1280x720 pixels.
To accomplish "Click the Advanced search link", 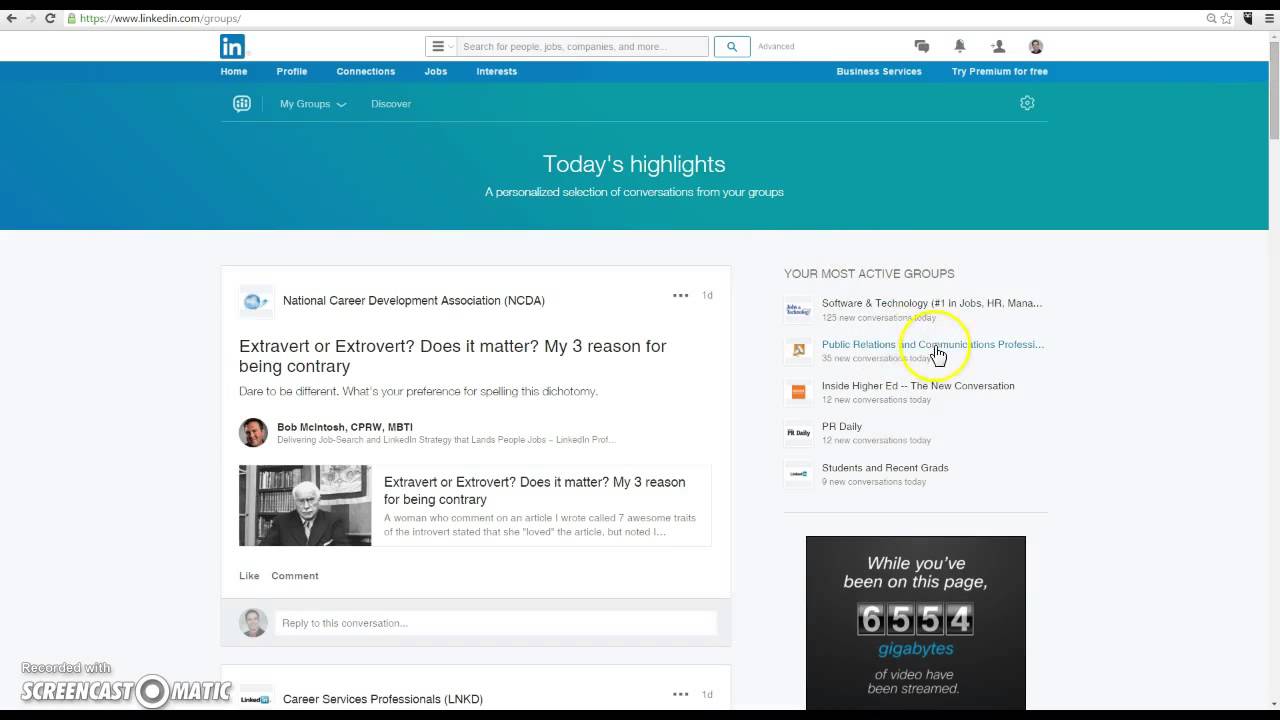I will coord(776,46).
